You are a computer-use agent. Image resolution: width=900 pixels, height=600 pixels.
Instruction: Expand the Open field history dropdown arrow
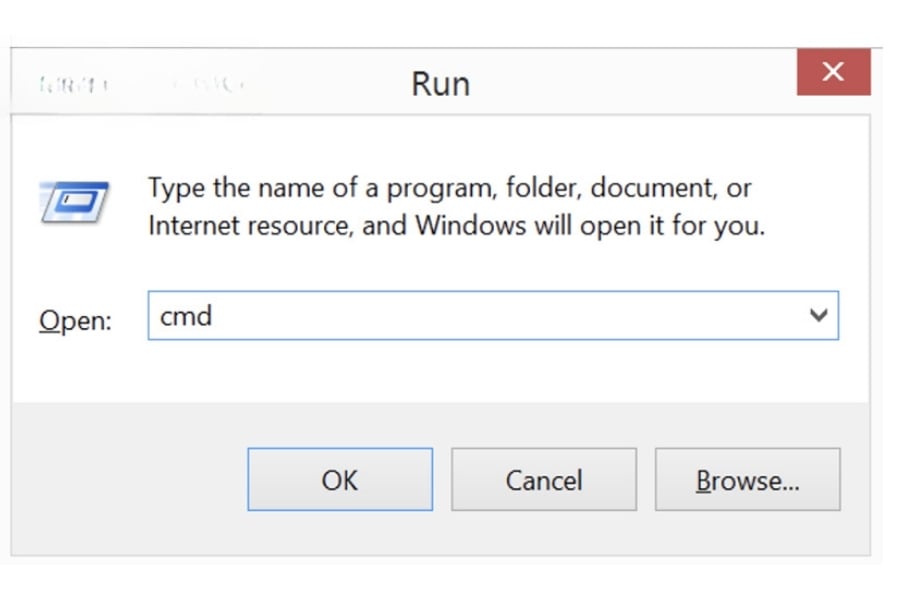(818, 316)
